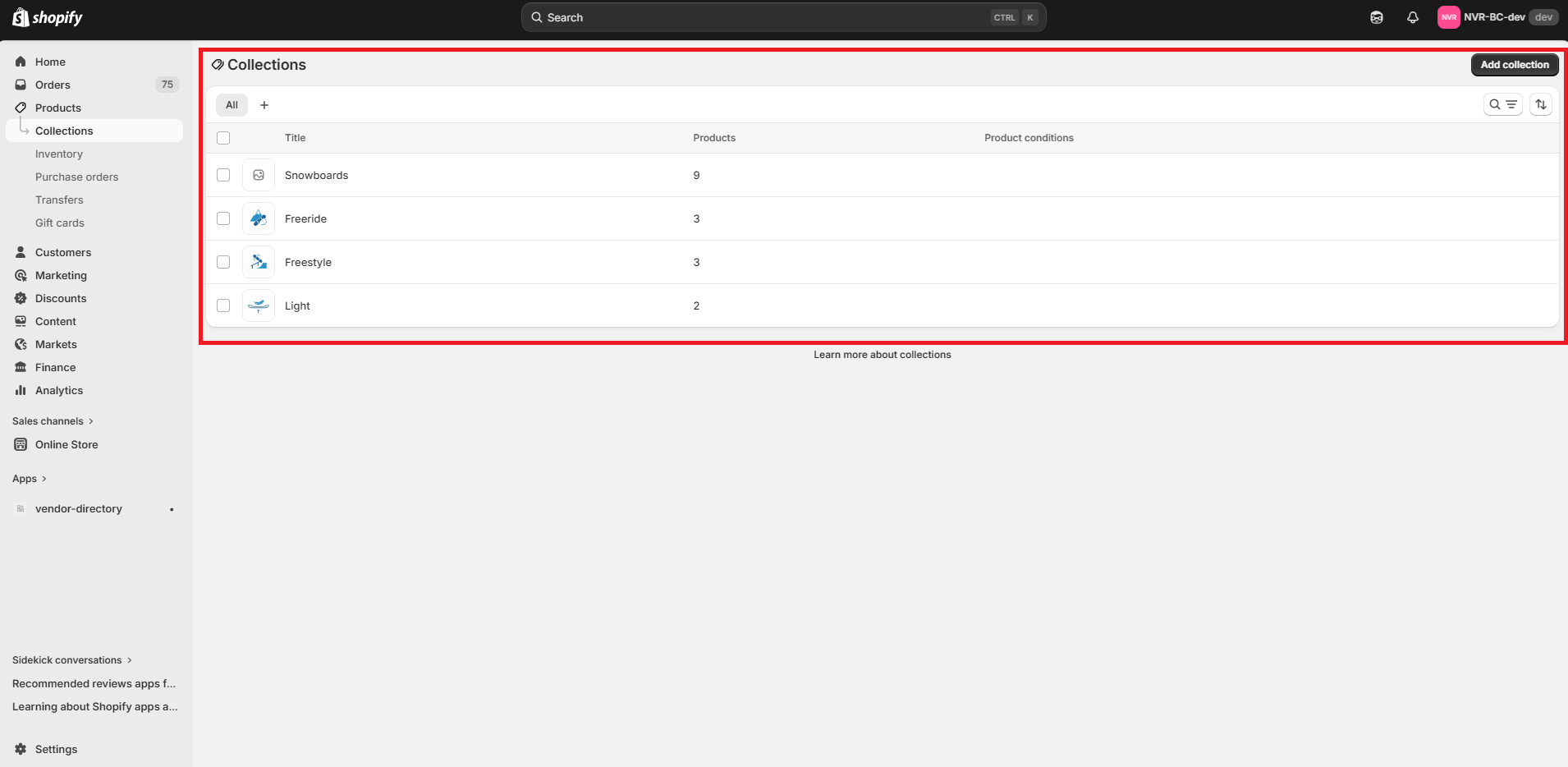Add a new view with plus icon
1568x767 pixels.
(264, 105)
